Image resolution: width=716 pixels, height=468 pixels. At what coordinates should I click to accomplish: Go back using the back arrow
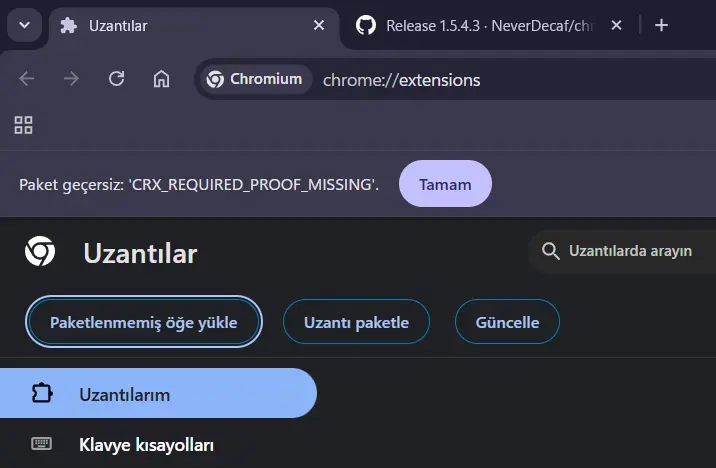[26, 79]
